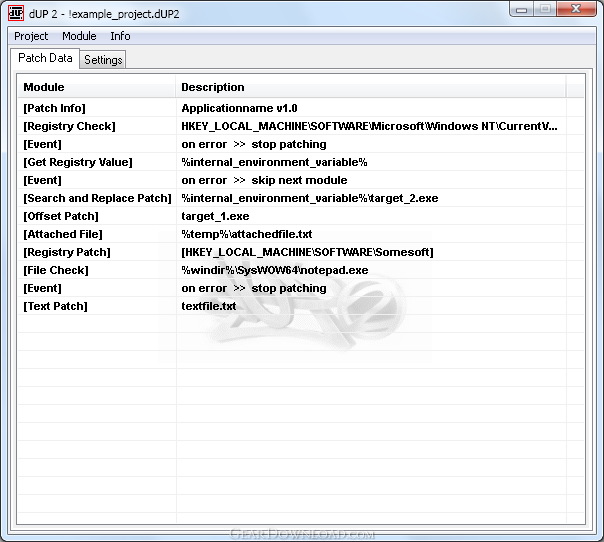Open the Info menu
604x542 pixels.
120,36
